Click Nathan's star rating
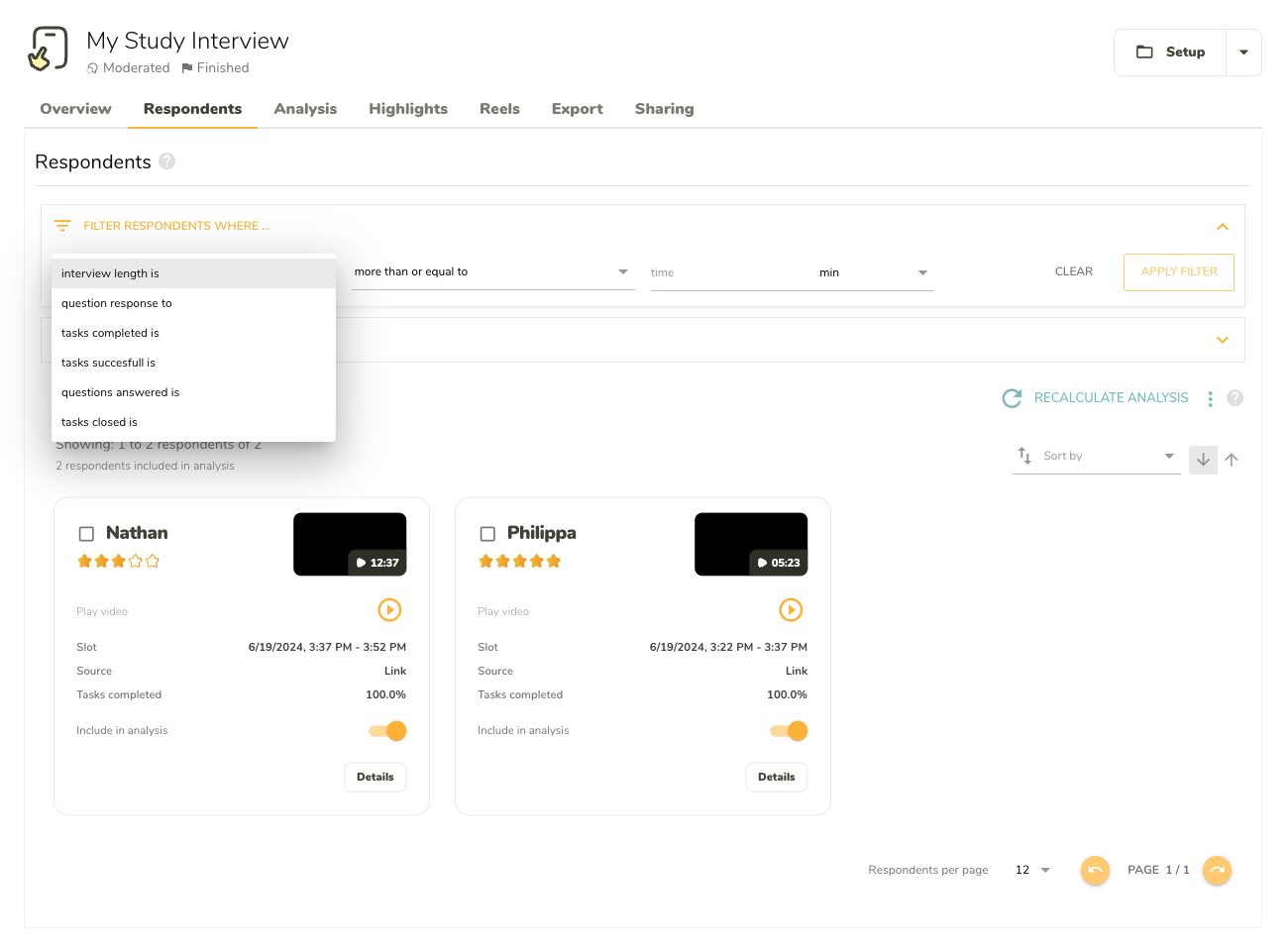 (118, 562)
